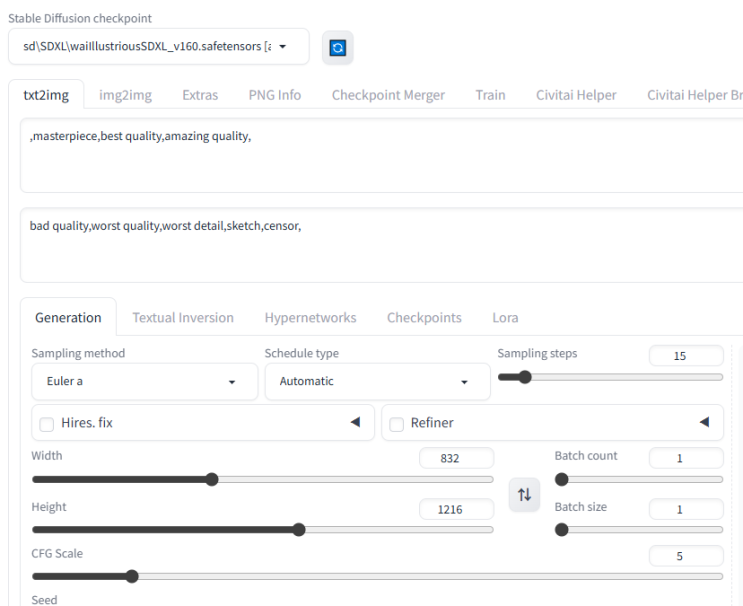Expand the Refiner section arrow
The height and width of the screenshot is (606, 743).
[704, 422]
